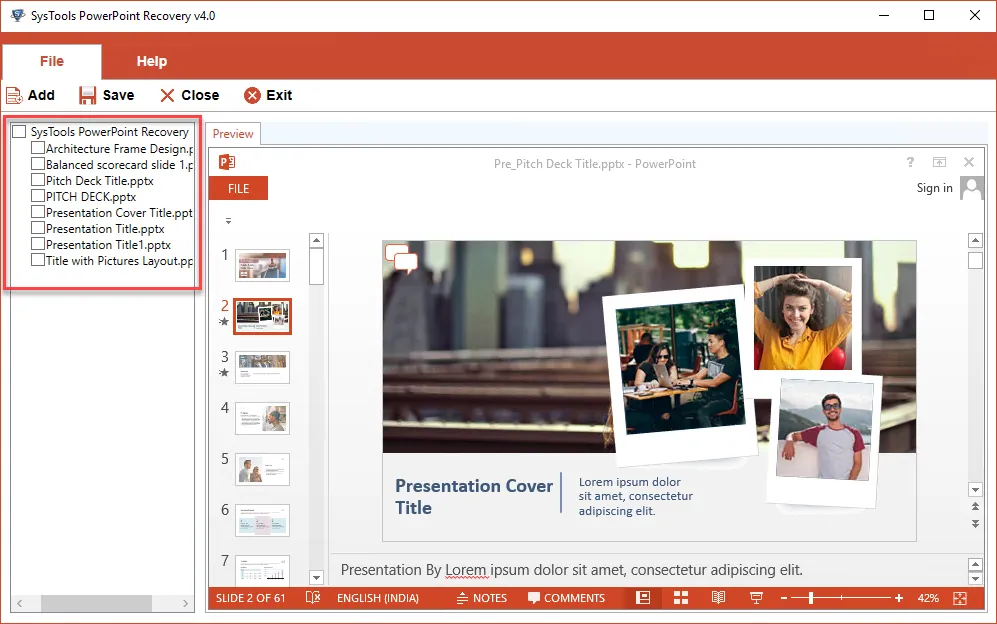Expand the Quick Access Toolbar customize arrow
The image size is (997, 624).
point(228,222)
